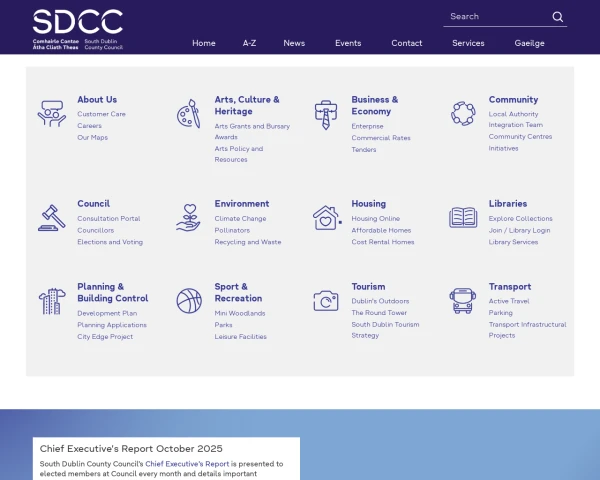Click the Planning buildings icon

(52, 301)
